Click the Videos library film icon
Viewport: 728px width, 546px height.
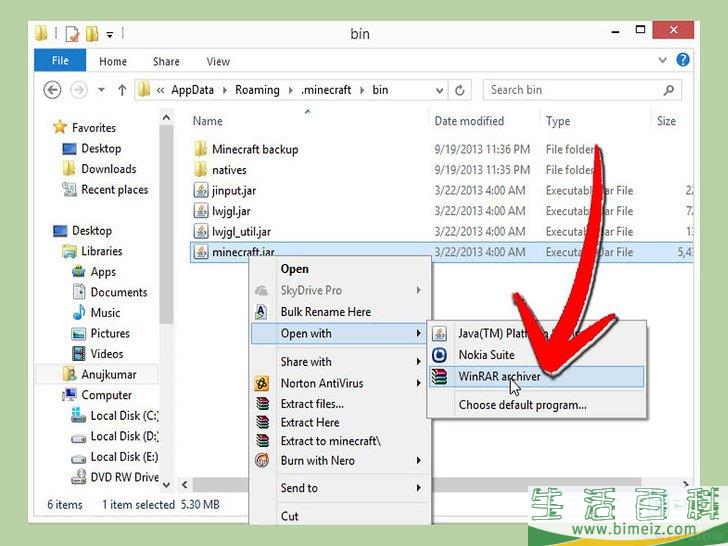click(x=79, y=354)
